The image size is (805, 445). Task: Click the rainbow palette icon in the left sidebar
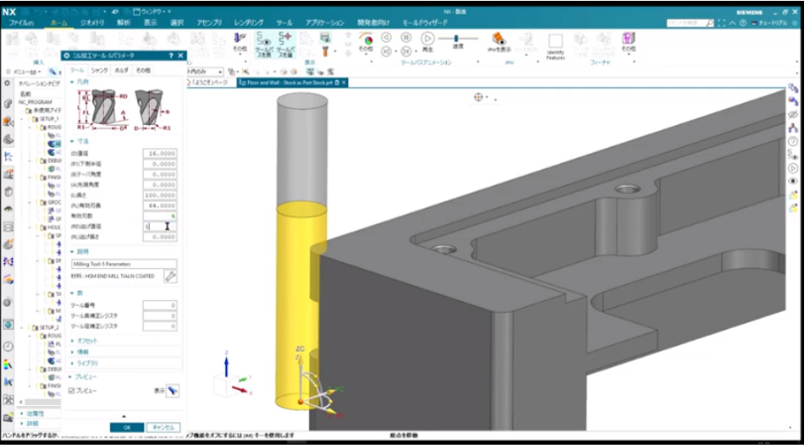click(x=8, y=364)
